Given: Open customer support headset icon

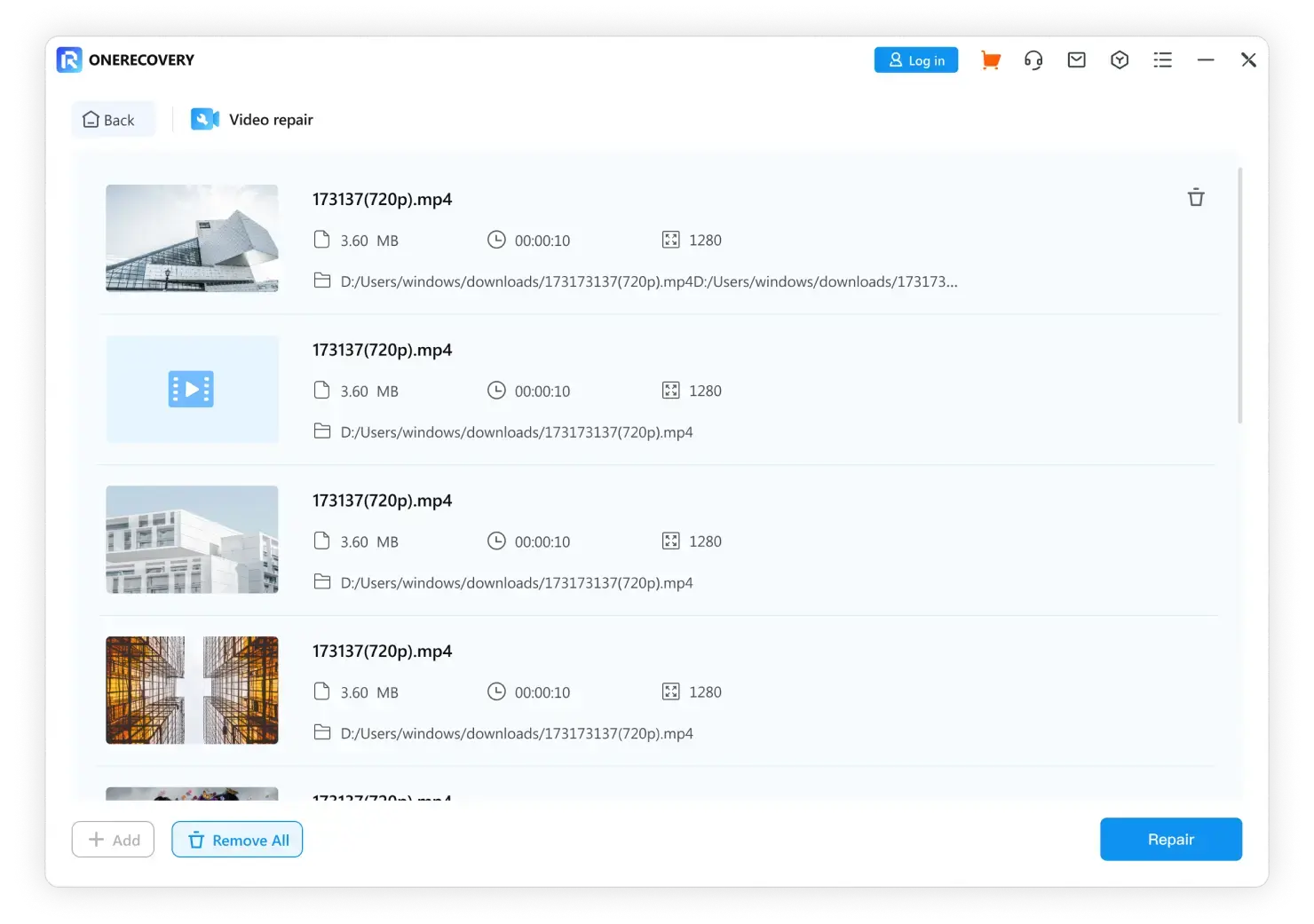Looking at the screenshot, I should (1033, 60).
